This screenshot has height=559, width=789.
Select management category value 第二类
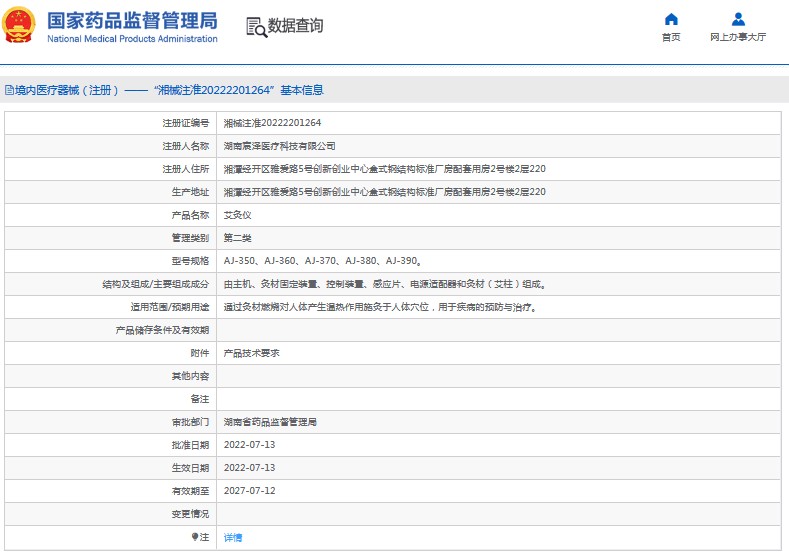[238, 238]
